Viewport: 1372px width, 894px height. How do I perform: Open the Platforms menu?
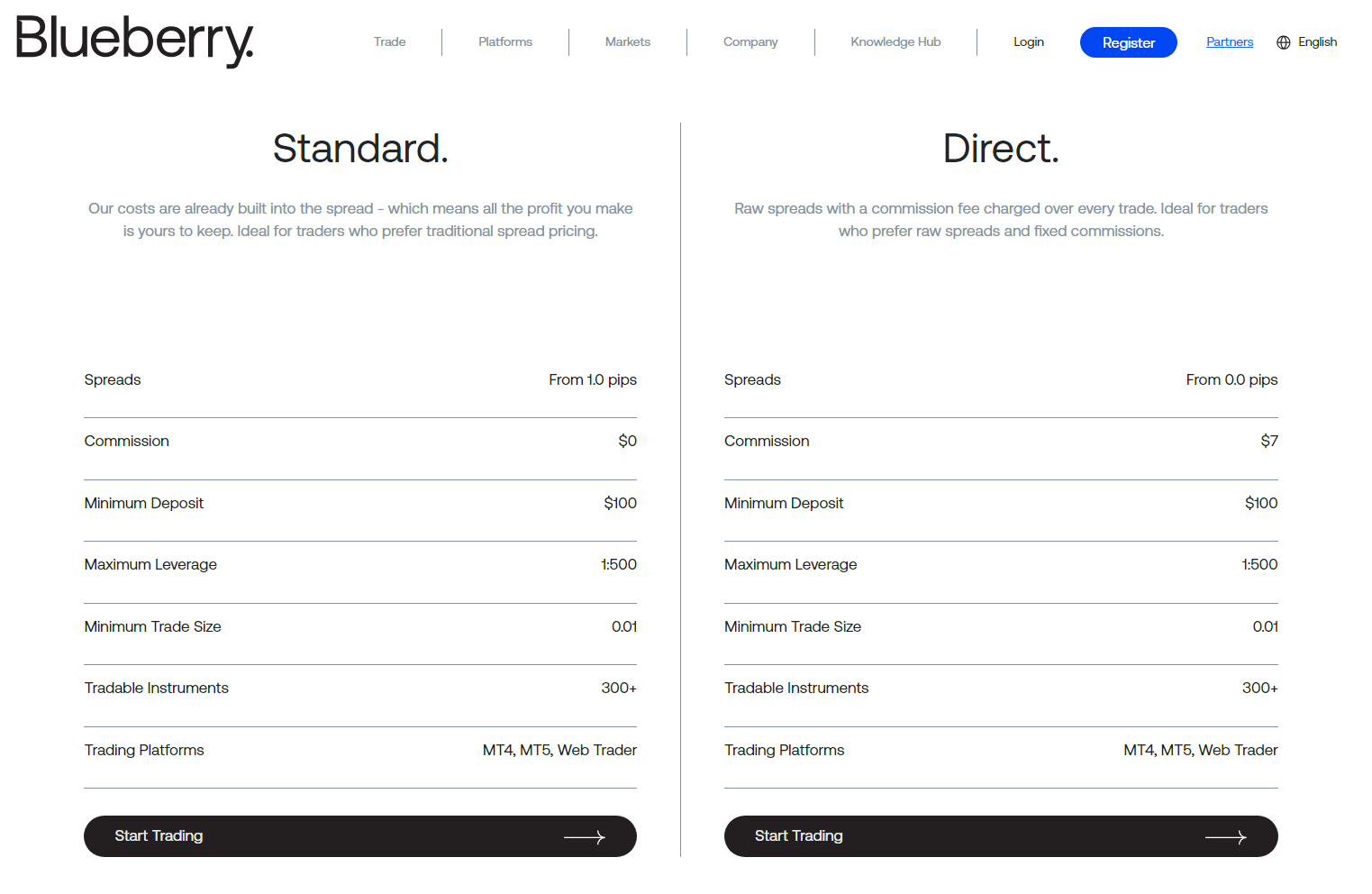coord(505,42)
